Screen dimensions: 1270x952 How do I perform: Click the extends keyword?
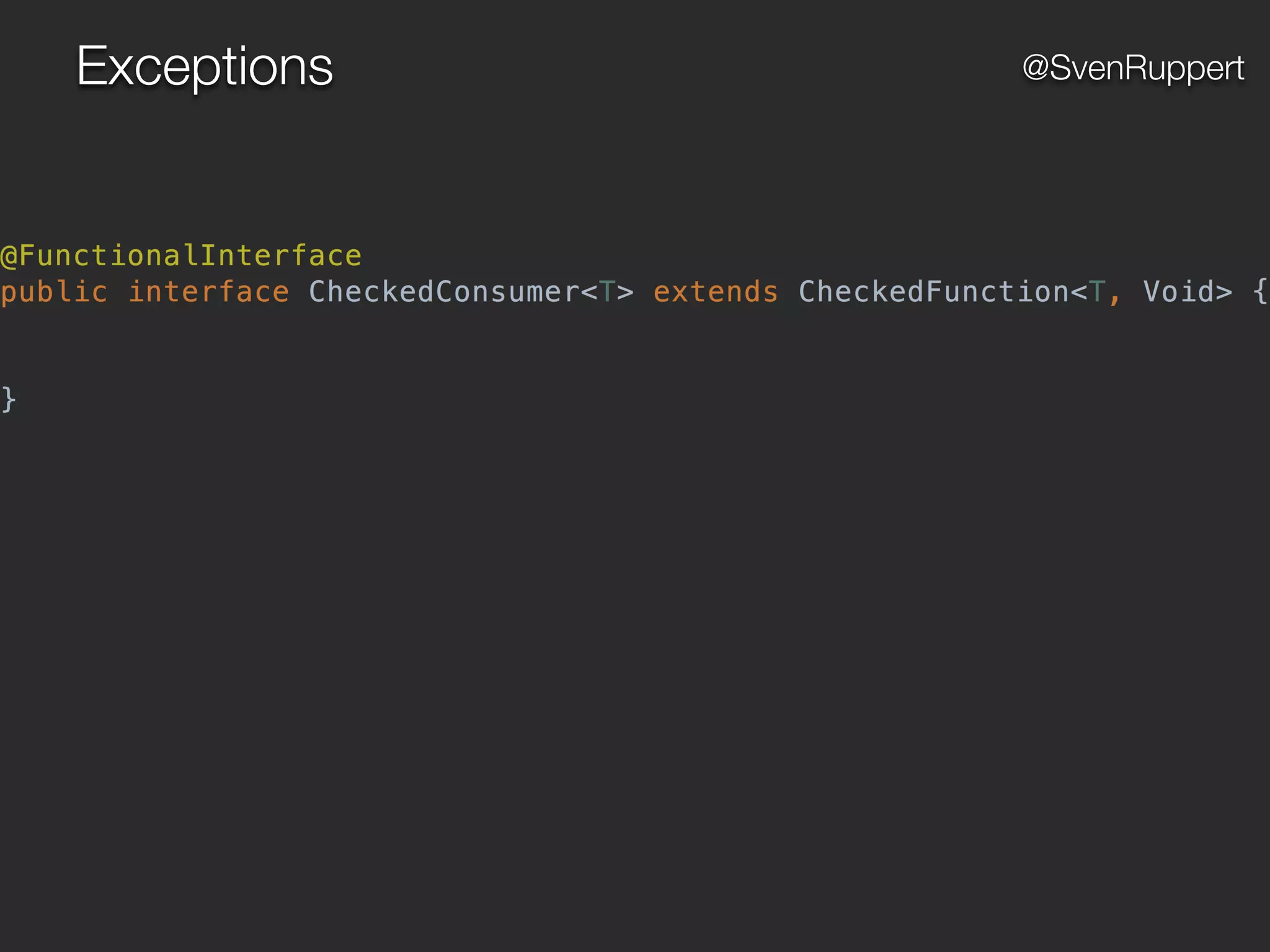[x=716, y=292]
